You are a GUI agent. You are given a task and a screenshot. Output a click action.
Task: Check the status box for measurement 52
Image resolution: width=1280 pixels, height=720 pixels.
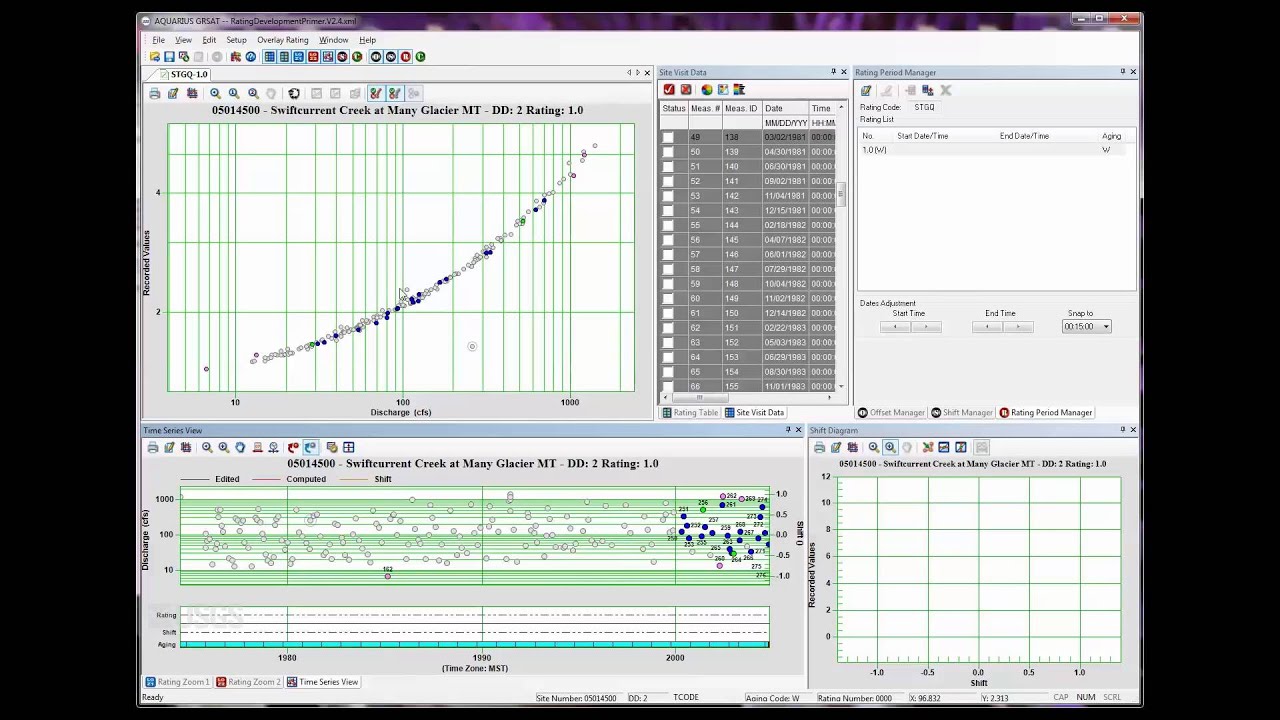click(x=668, y=181)
